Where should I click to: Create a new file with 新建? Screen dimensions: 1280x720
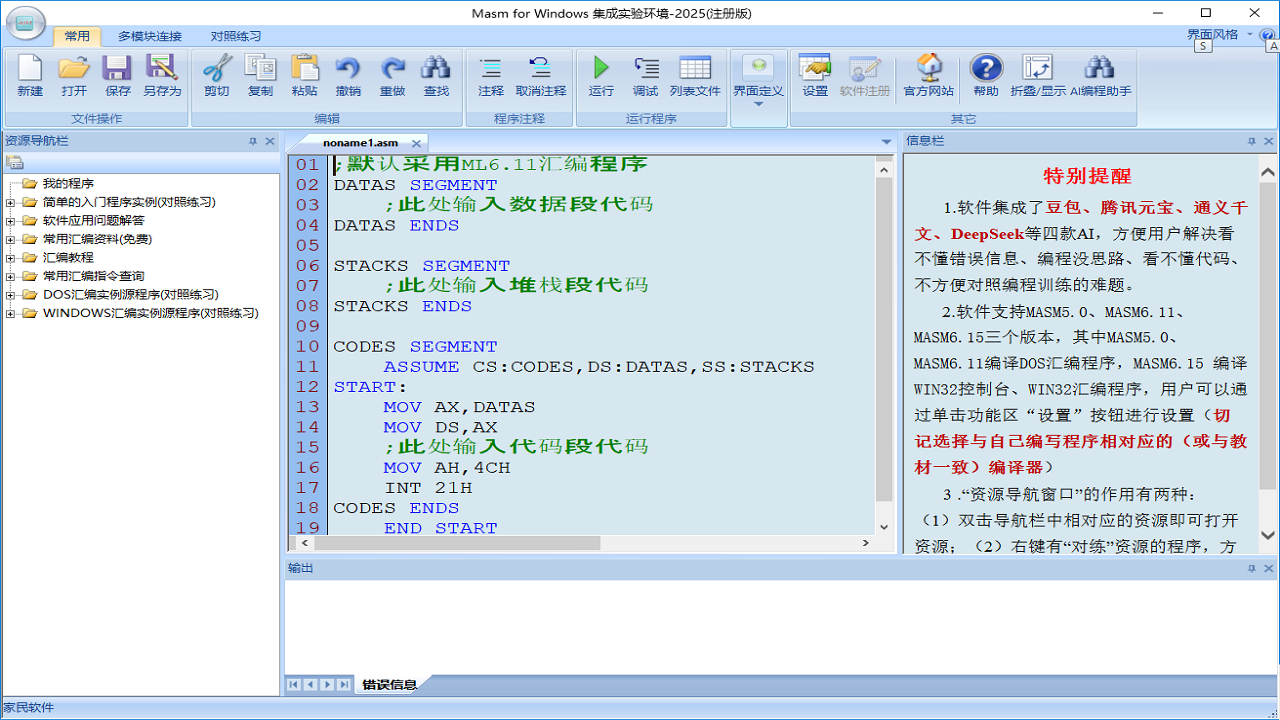[x=30, y=75]
